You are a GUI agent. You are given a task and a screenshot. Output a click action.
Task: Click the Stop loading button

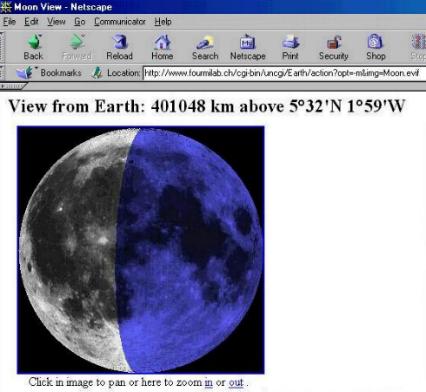(x=418, y=47)
